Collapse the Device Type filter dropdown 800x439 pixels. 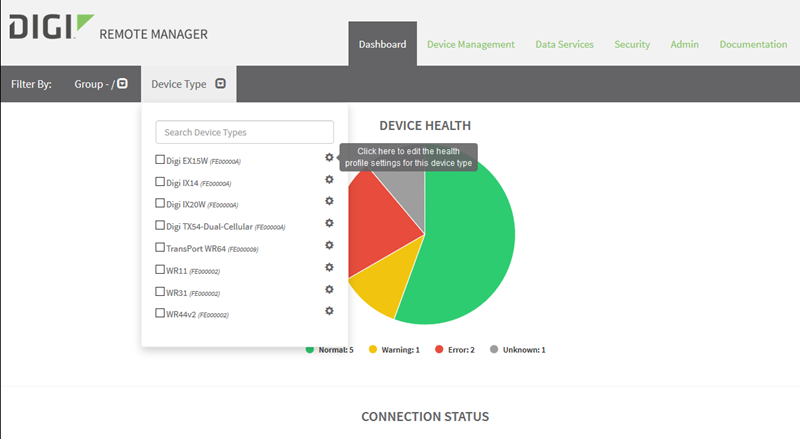click(x=188, y=84)
